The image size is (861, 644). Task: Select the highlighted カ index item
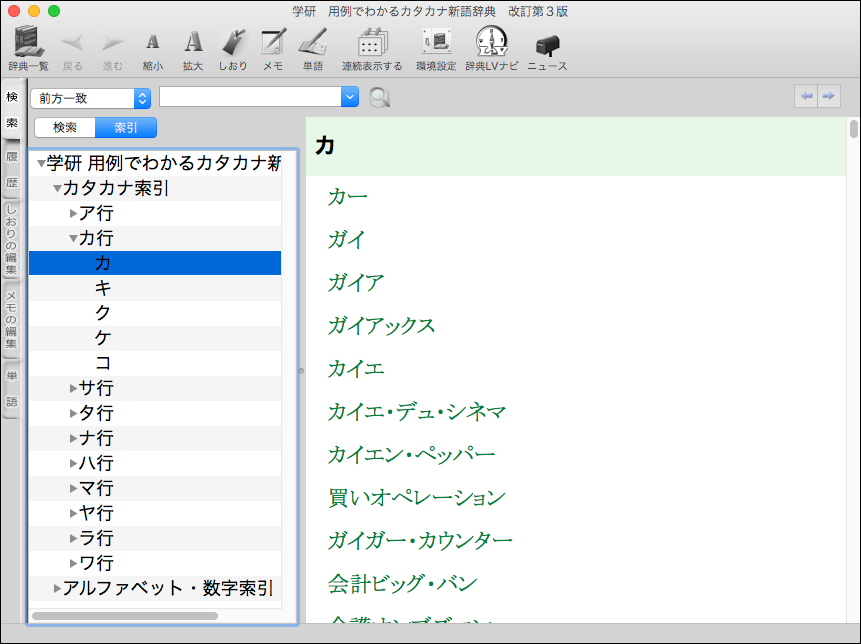(x=155, y=263)
